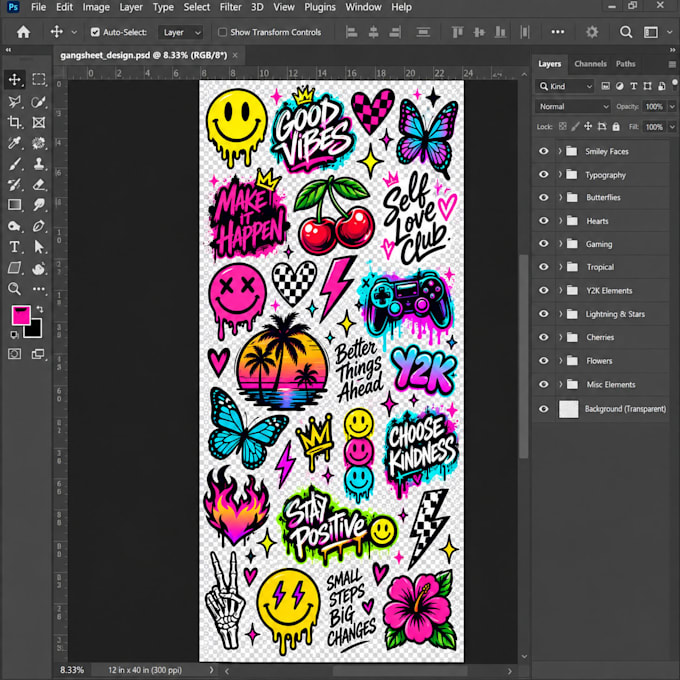
Task: Uncheck the Auto-Select checkbox
Action: coord(95,32)
